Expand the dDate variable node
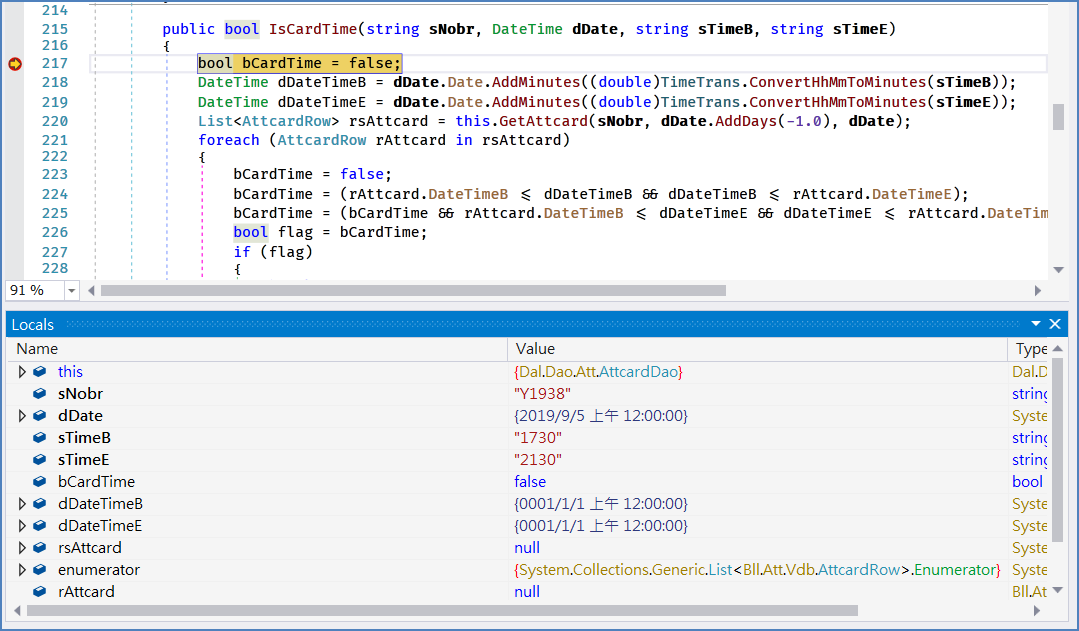Viewport: 1079px width, 631px height. [22, 416]
